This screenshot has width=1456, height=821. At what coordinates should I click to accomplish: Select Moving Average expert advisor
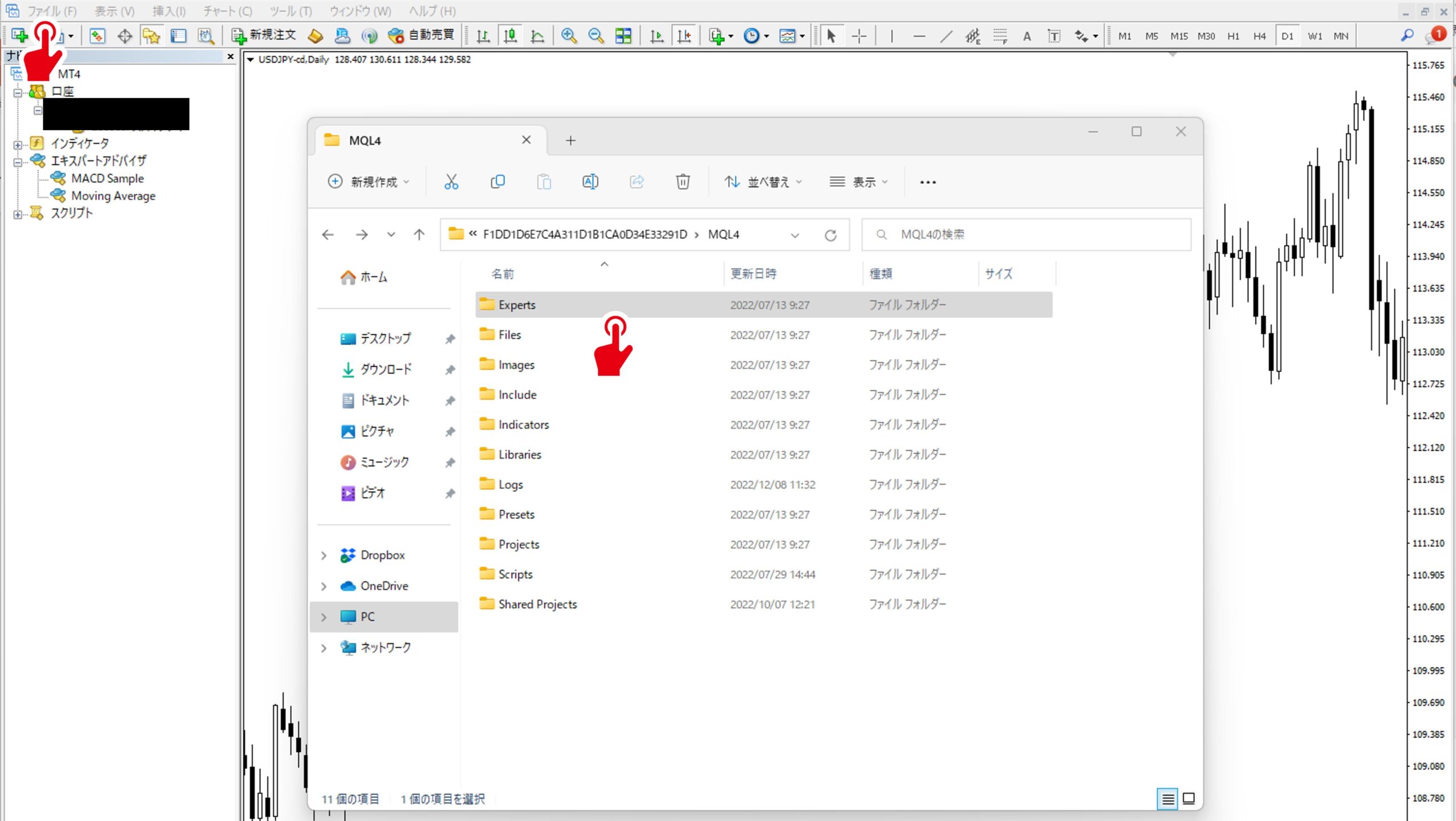(x=113, y=196)
